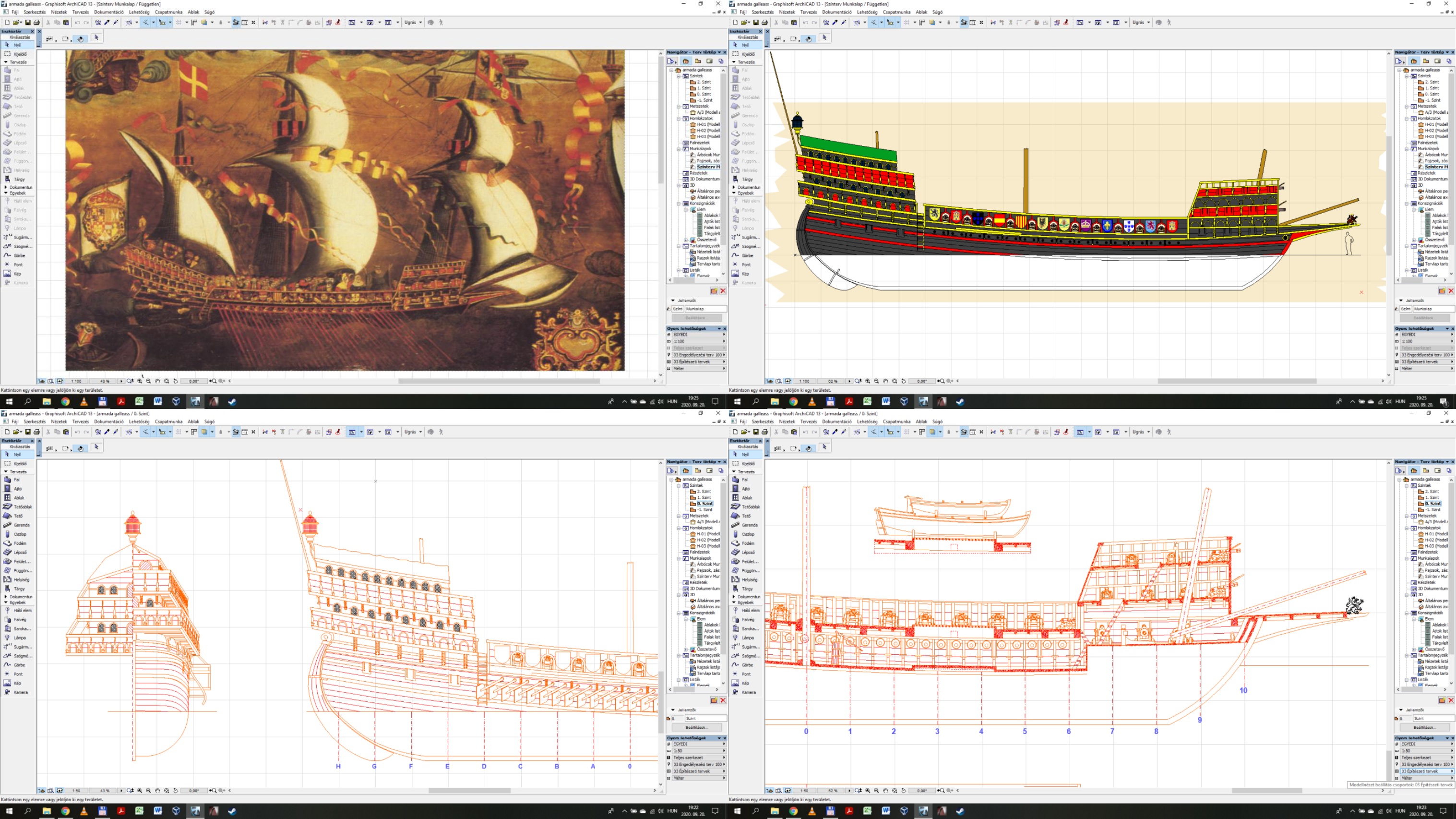Select Kamera camera tool in stern view window
Viewport: 1456px width, 819px height.
17,692
